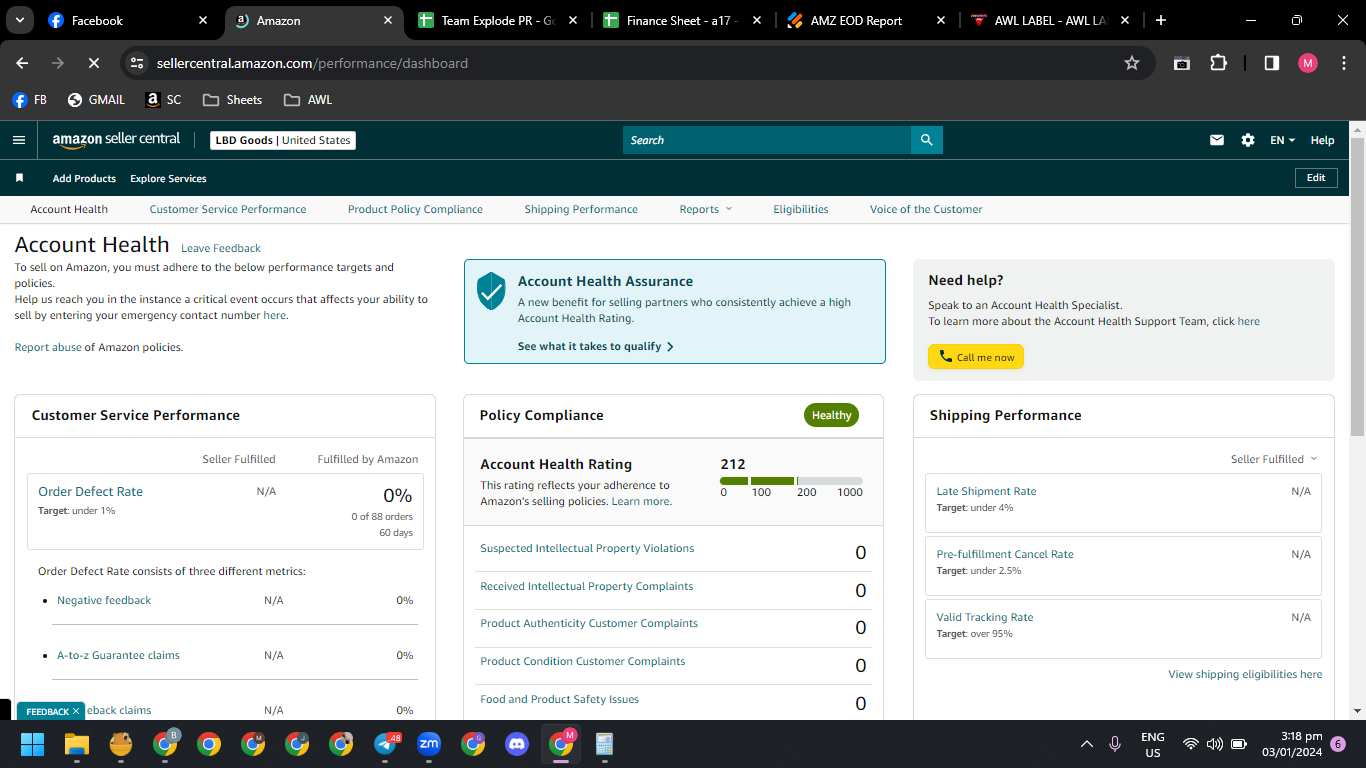The image size is (1366, 768).
Task: Click Explore Services
Action: click(x=168, y=178)
